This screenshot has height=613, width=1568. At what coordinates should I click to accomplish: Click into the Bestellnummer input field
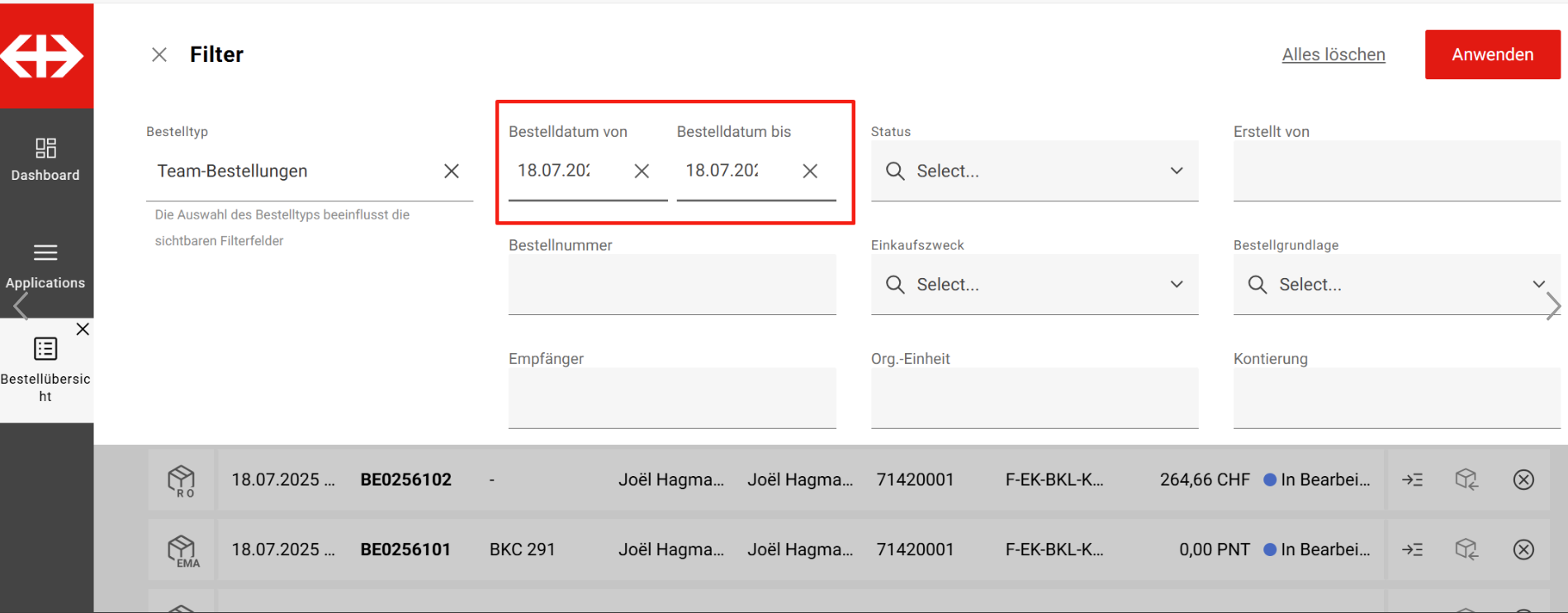(x=672, y=285)
